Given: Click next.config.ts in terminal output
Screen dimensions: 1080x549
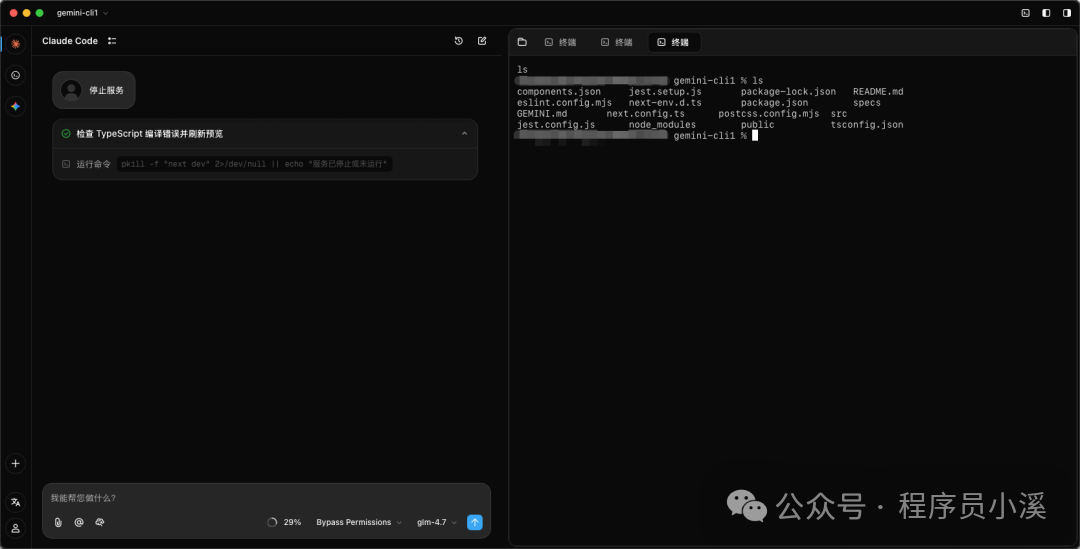Looking at the screenshot, I should tap(645, 114).
